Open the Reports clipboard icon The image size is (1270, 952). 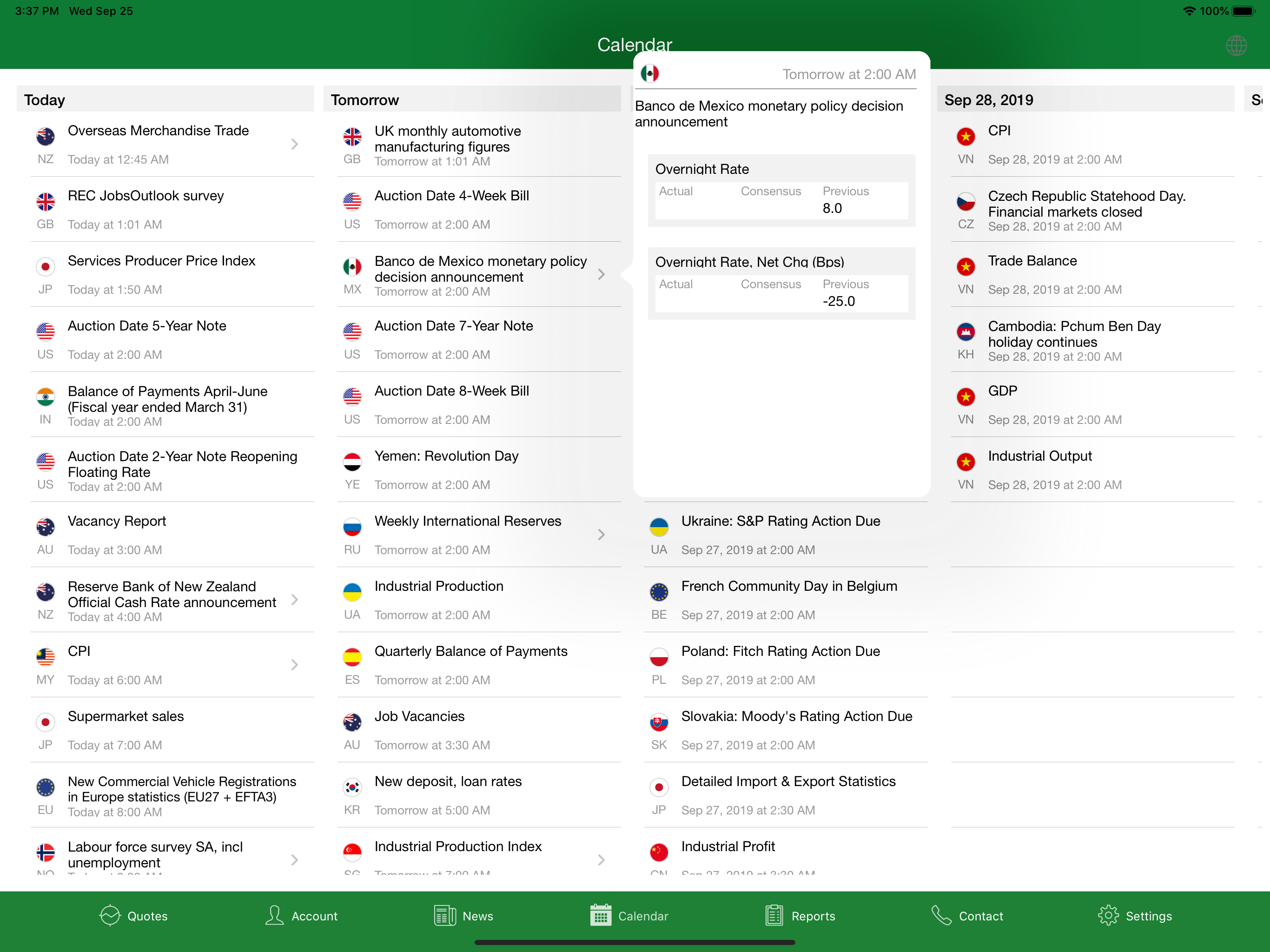pyautogui.click(x=774, y=915)
